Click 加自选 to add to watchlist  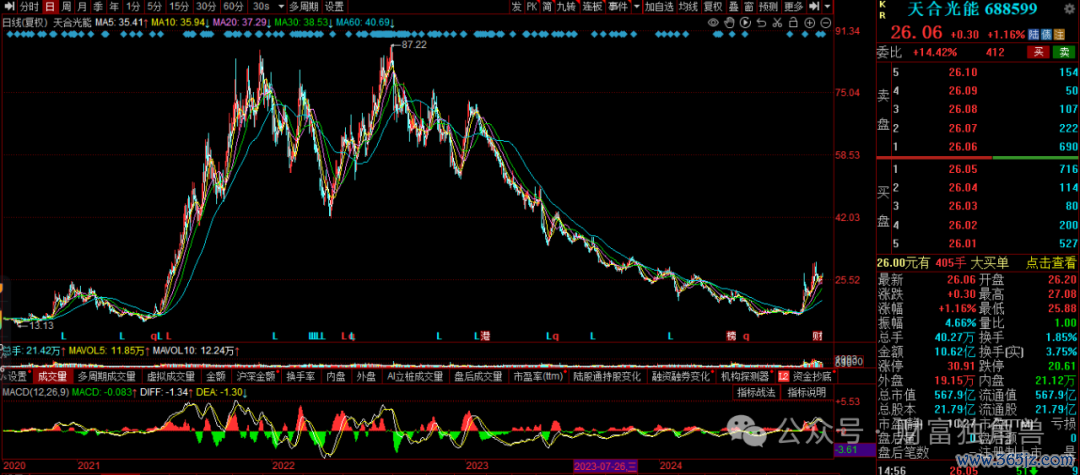pos(659,7)
